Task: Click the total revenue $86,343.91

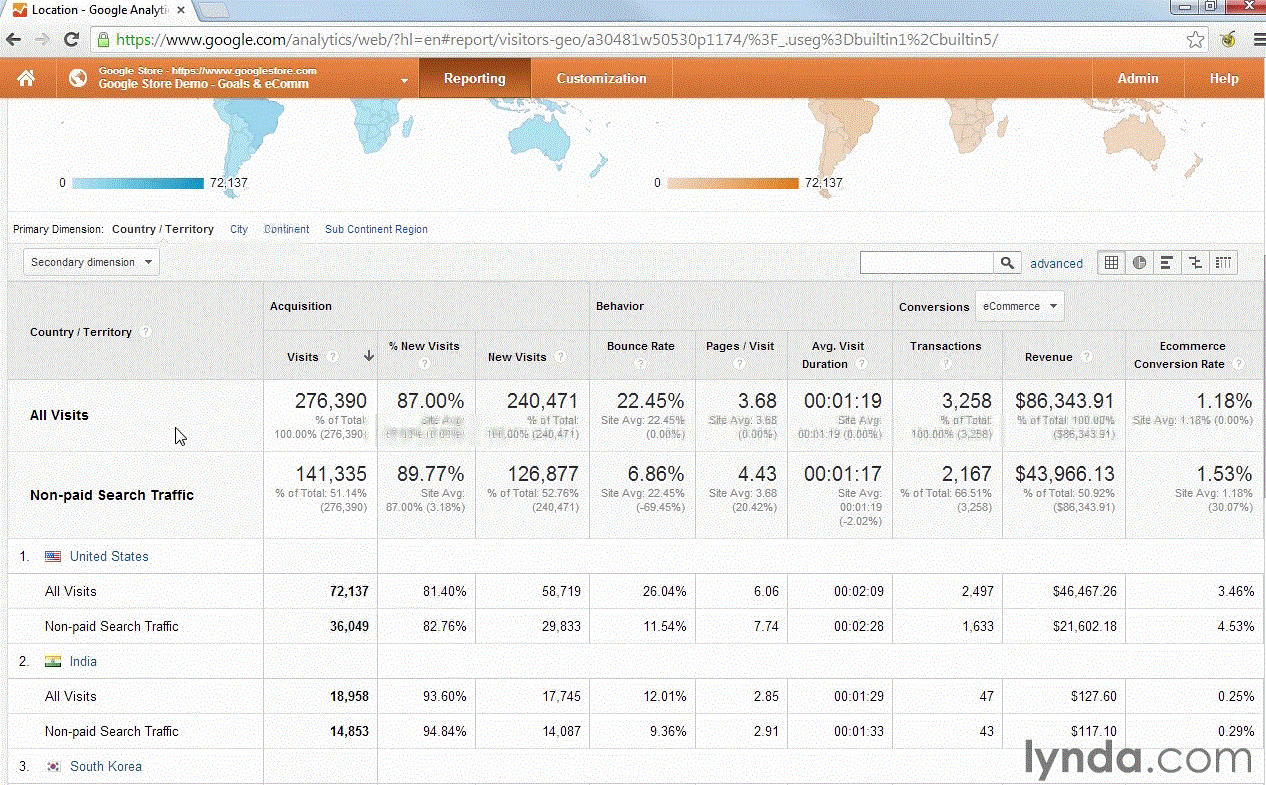Action: coord(1065,401)
